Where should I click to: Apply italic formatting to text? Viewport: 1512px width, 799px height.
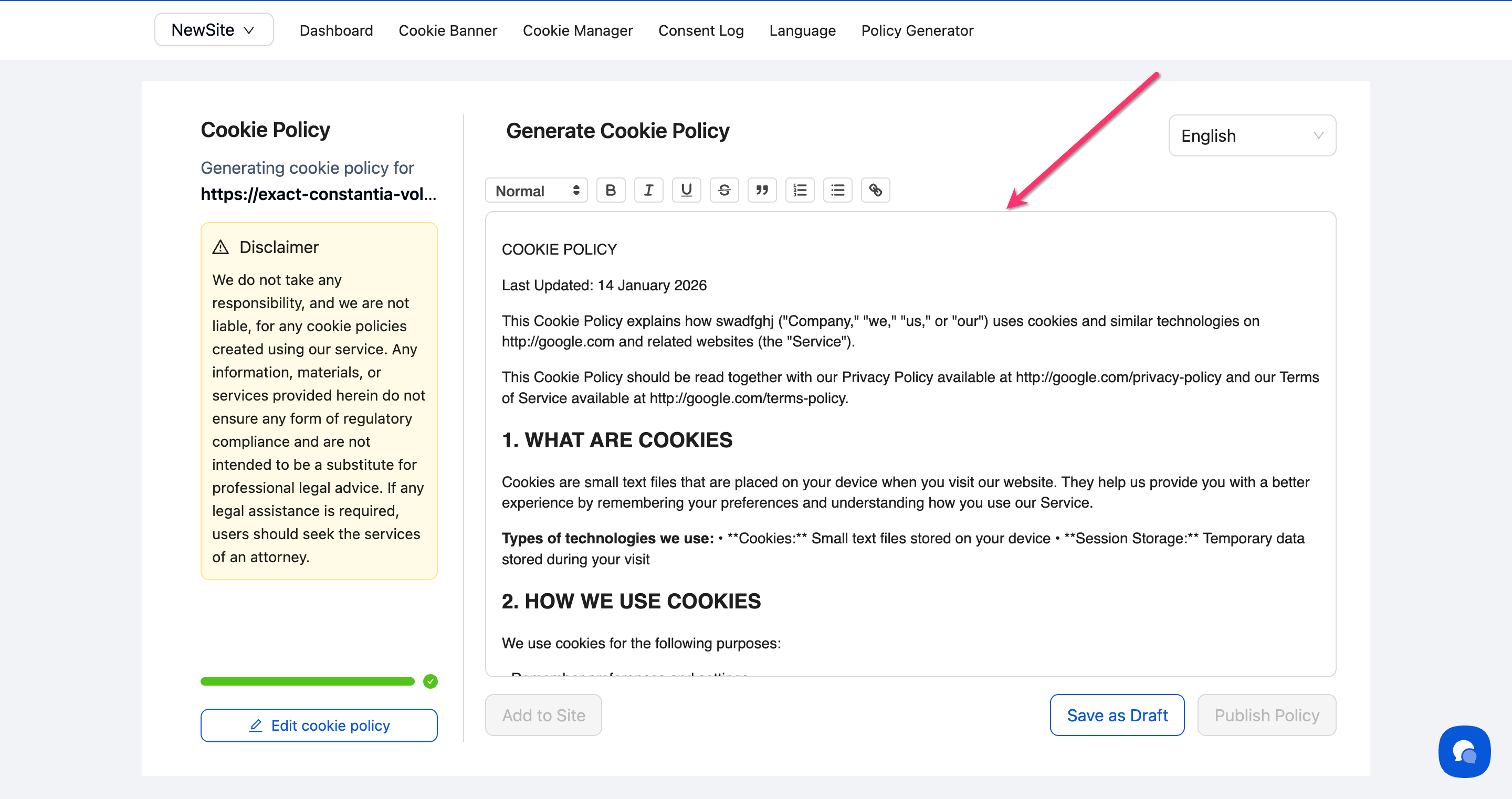point(648,190)
